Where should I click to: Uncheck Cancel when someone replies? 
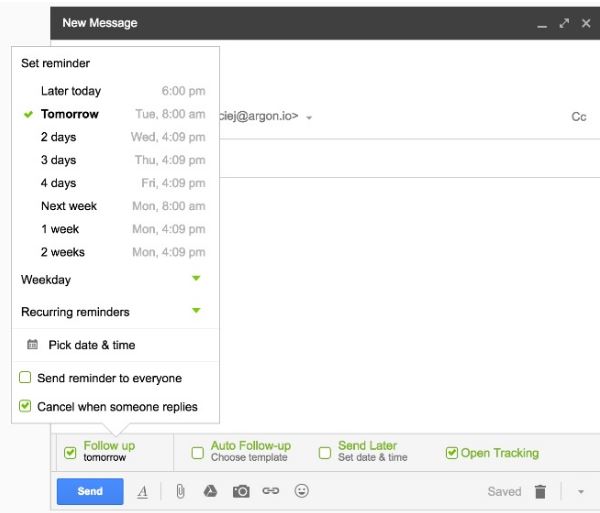click(26, 407)
